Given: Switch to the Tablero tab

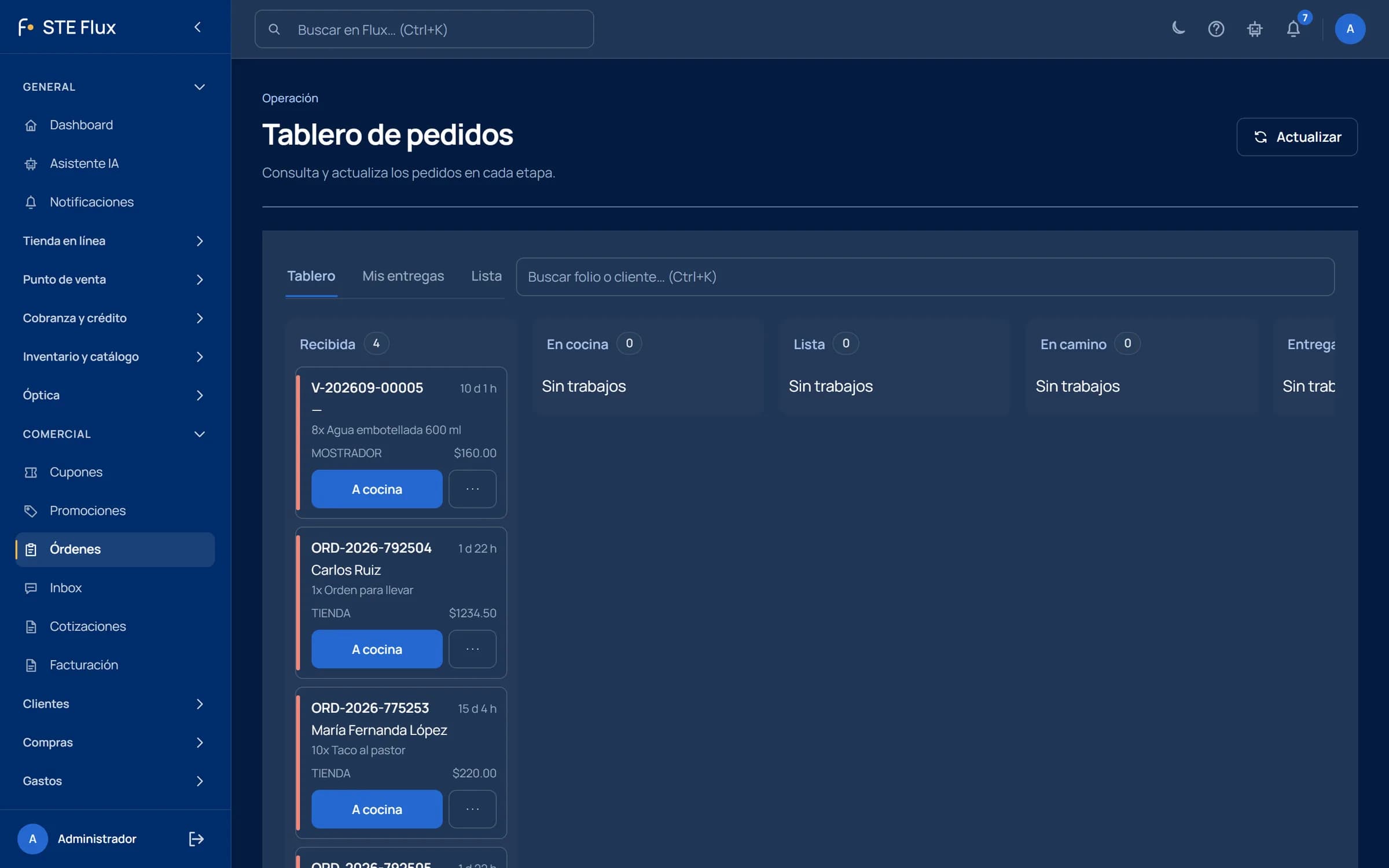Looking at the screenshot, I should click(311, 276).
